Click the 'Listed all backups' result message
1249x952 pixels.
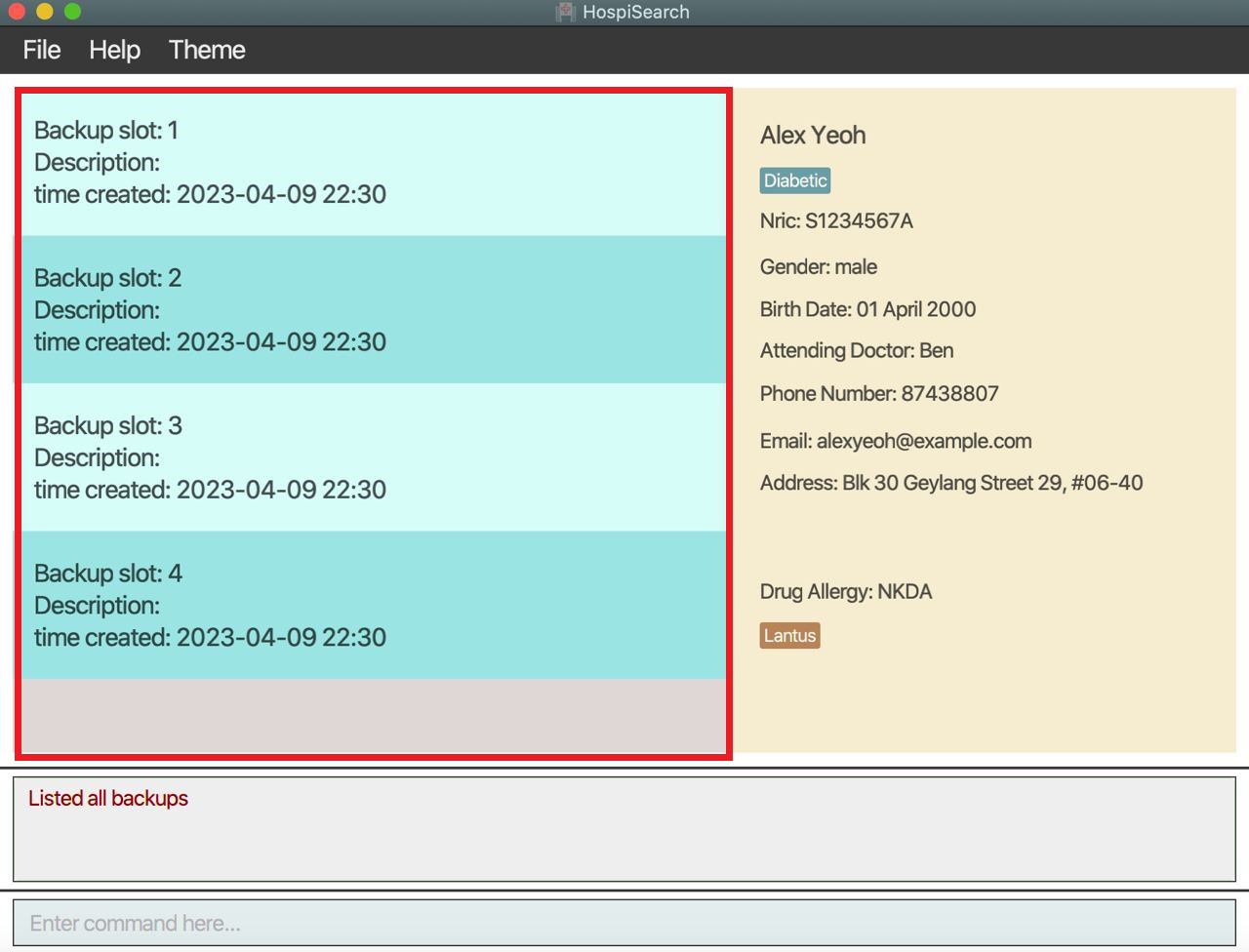pyautogui.click(x=108, y=799)
